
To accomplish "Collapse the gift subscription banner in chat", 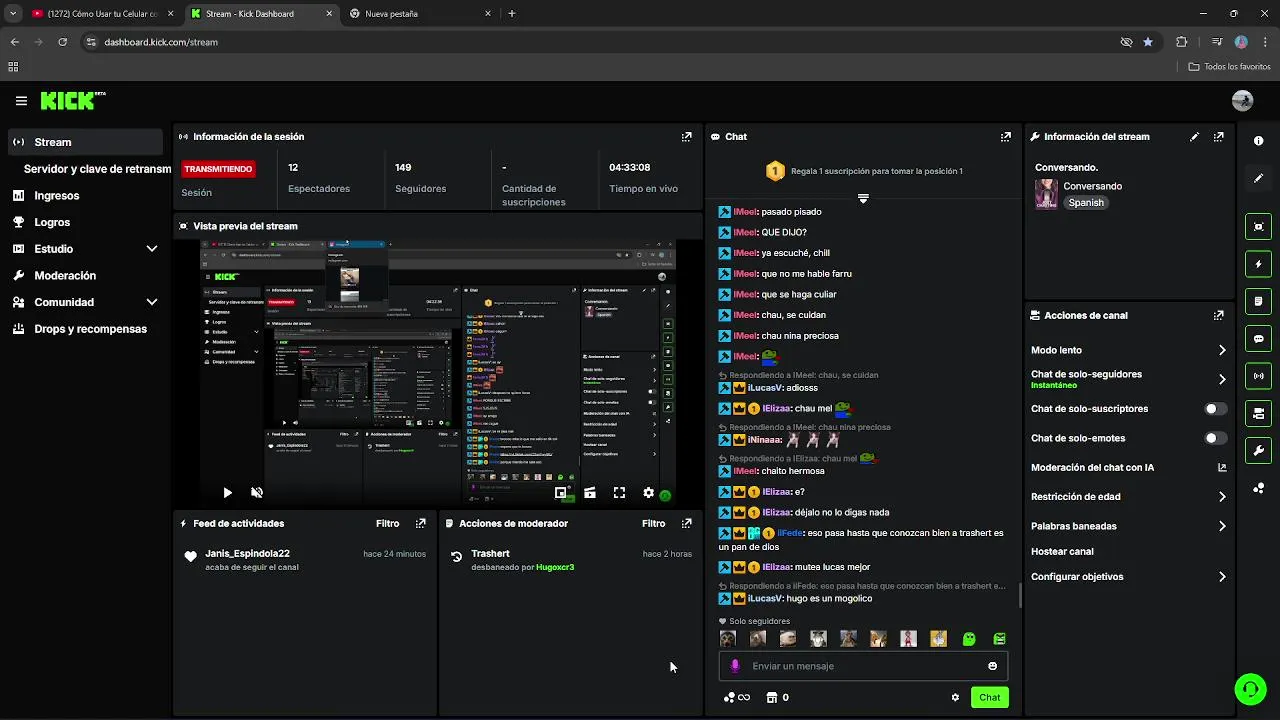I will point(863,198).
